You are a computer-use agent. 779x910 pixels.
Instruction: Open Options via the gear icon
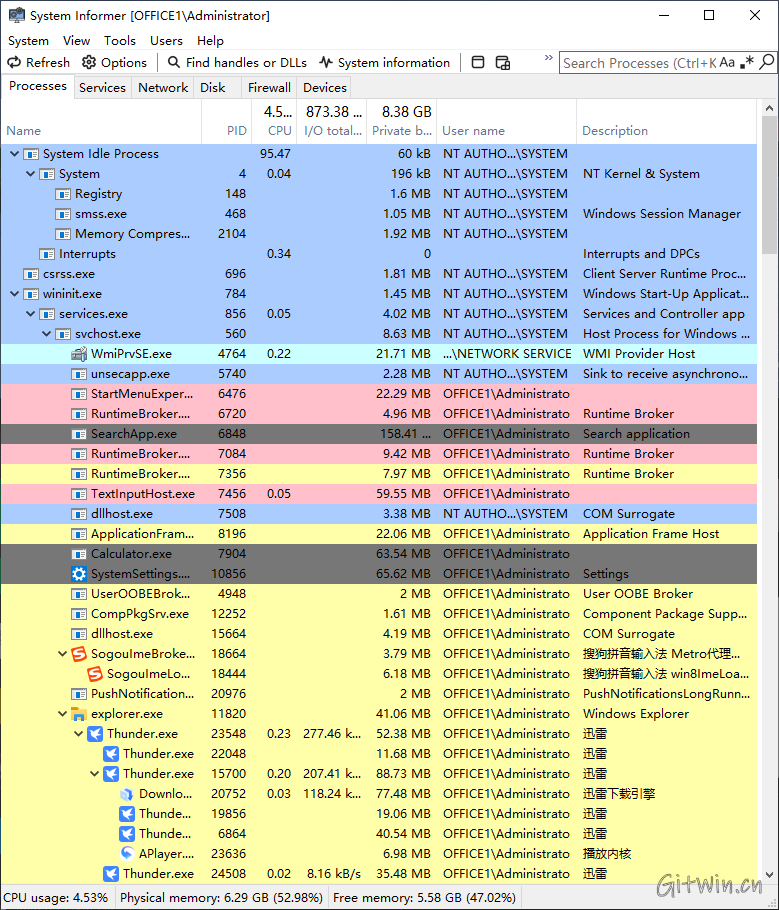tap(88, 62)
